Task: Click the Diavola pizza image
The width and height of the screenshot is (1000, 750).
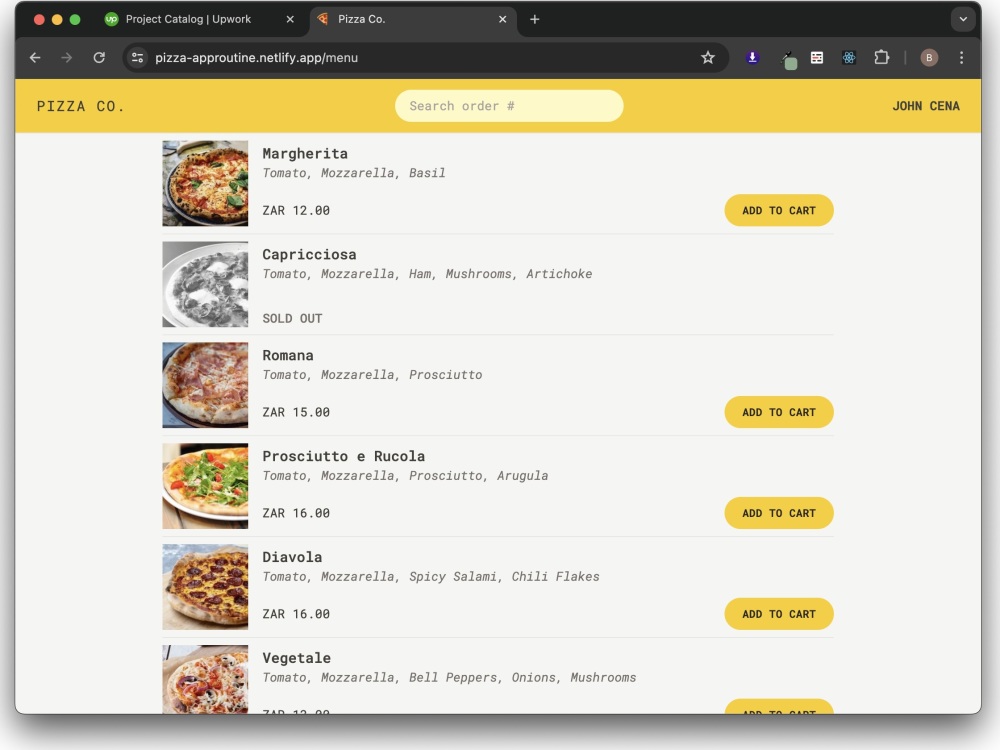Action: point(205,587)
